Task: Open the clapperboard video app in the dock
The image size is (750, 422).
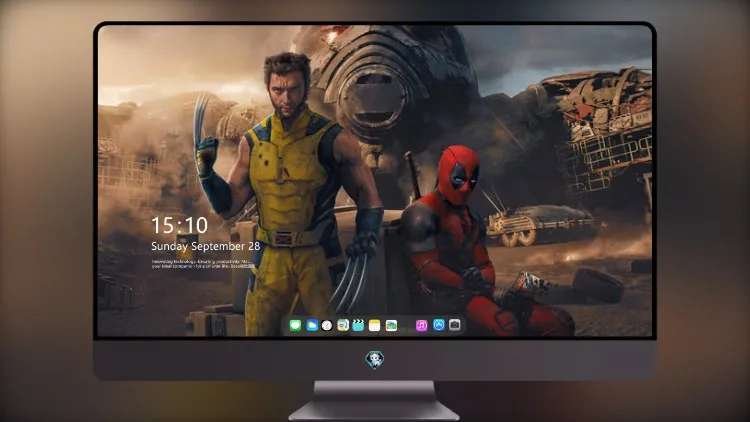Action: (358, 326)
